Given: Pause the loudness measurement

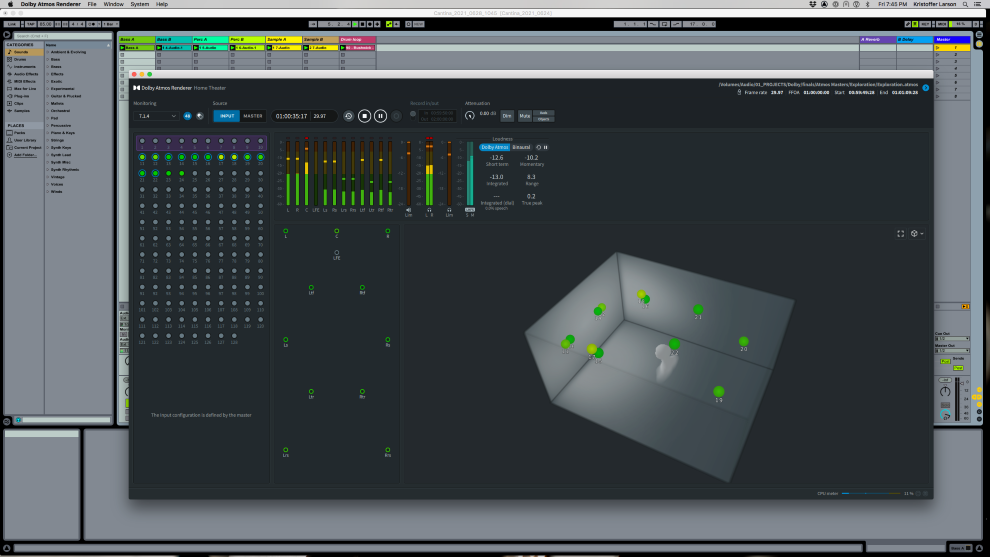Looking at the screenshot, I should [x=546, y=147].
